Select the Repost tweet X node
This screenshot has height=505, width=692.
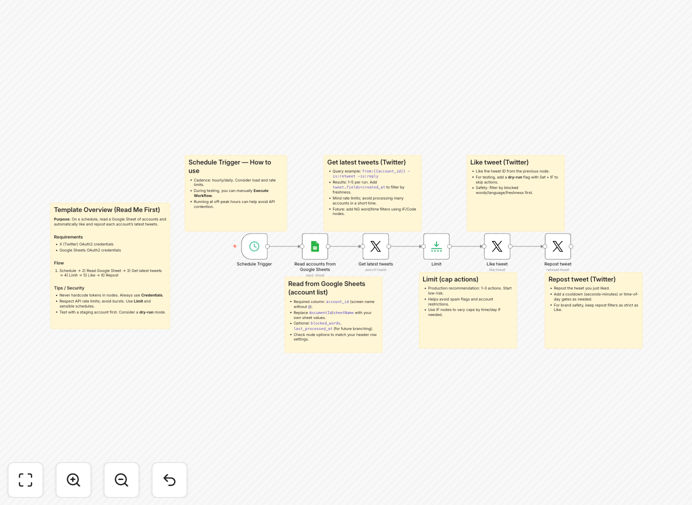(x=558, y=246)
